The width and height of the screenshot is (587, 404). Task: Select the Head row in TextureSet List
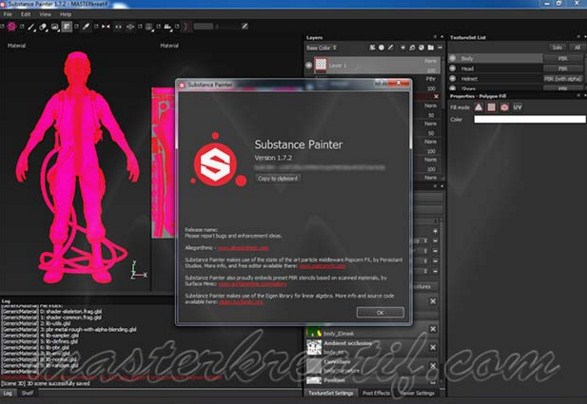[495, 69]
